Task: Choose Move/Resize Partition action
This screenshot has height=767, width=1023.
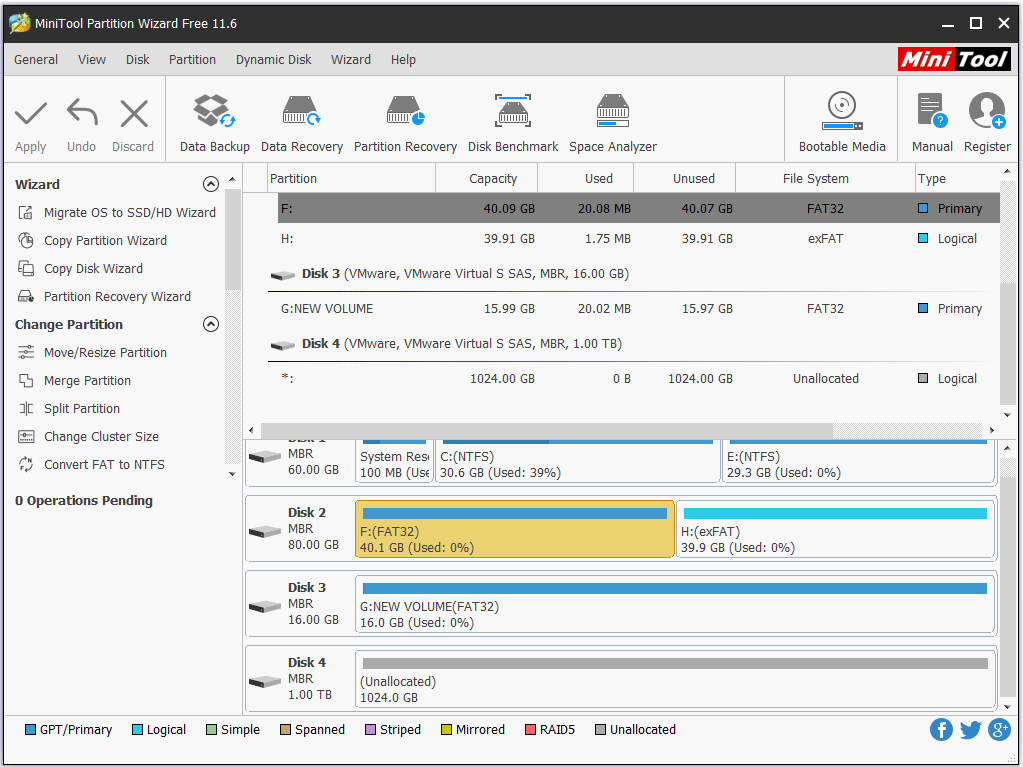Action: coord(106,353)
